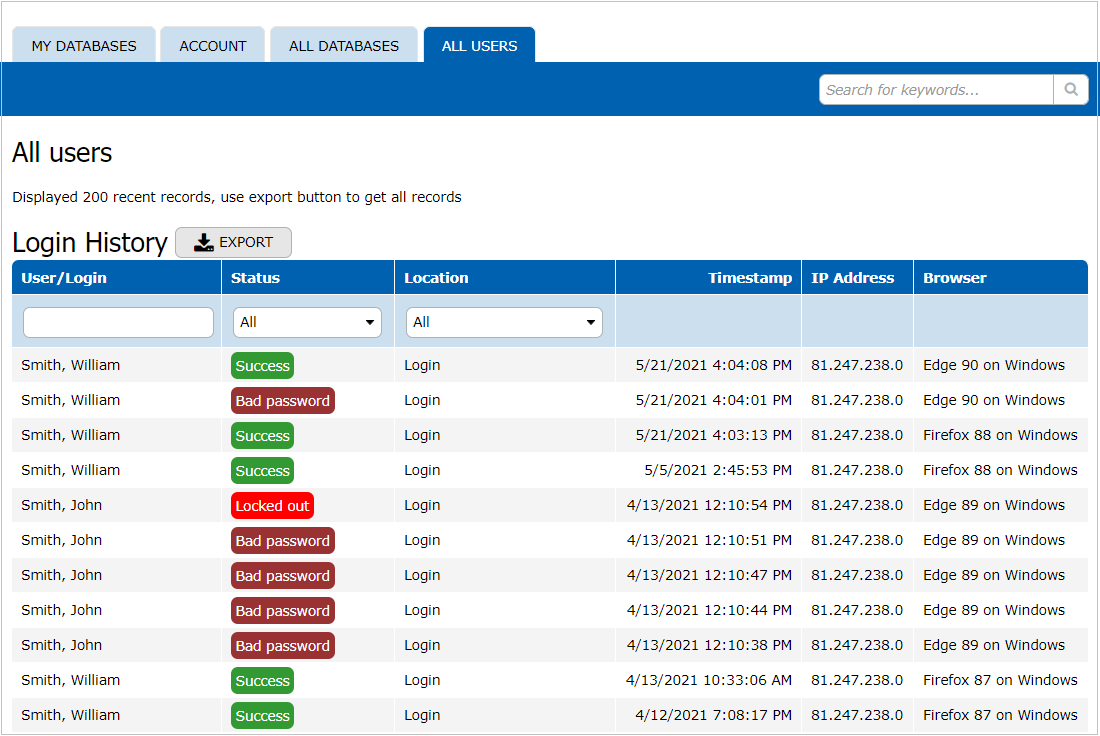Click Edge 90 on Windows in 4:04:01 PM row
The height and width of the screenshot is (736, 1100).
click(994, 400)
